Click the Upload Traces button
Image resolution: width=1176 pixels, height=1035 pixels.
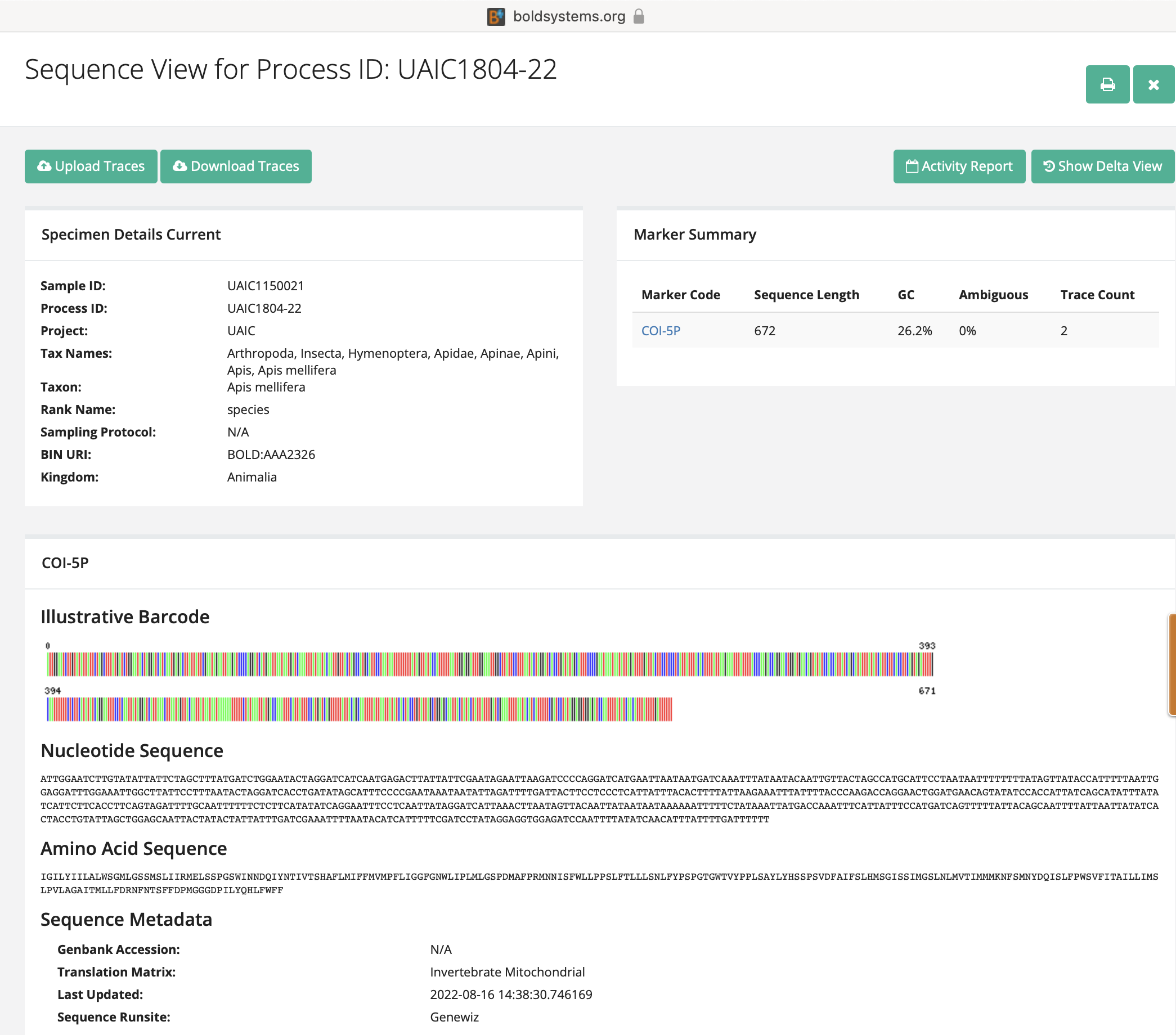point(91,166)
